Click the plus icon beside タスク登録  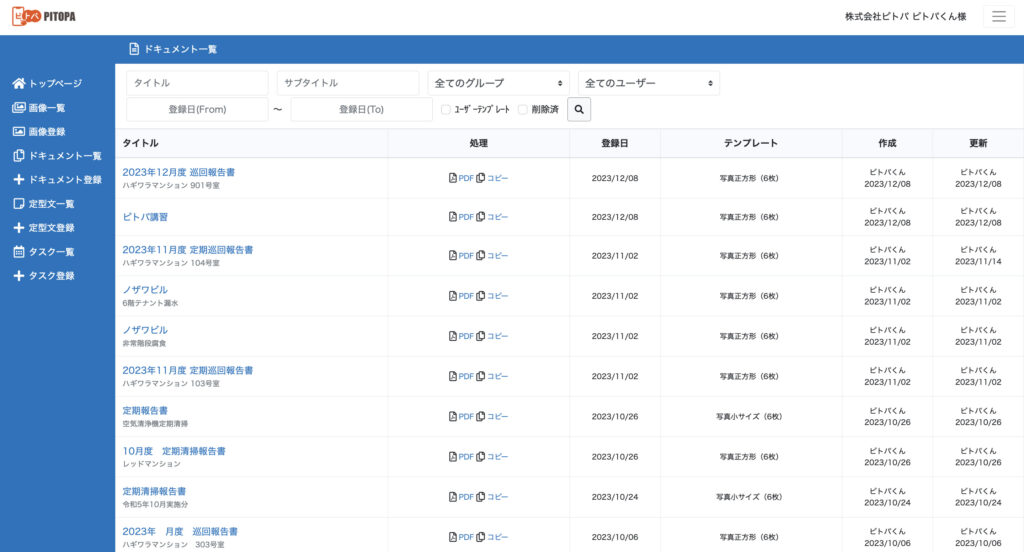click(x=19, y=276)
